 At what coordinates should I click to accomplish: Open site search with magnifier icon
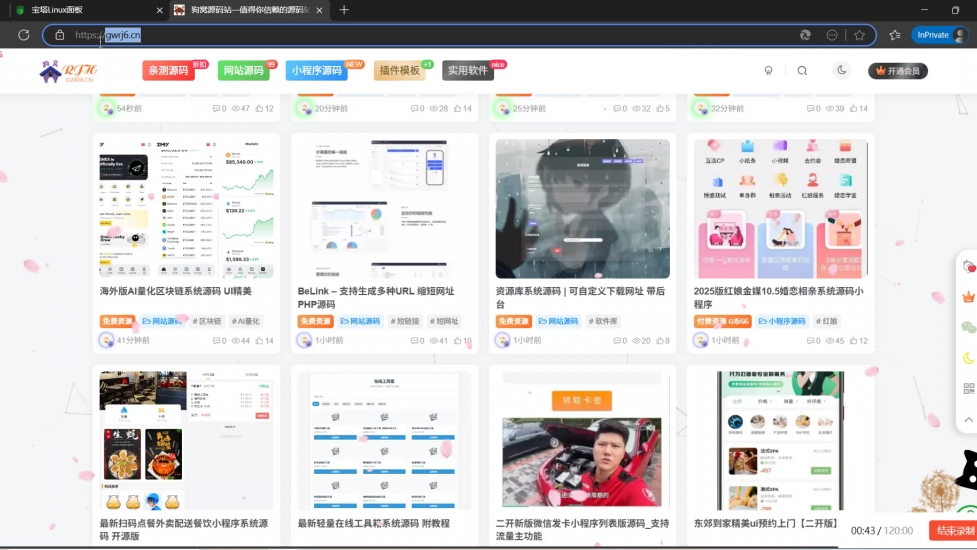tap(802, 70)
